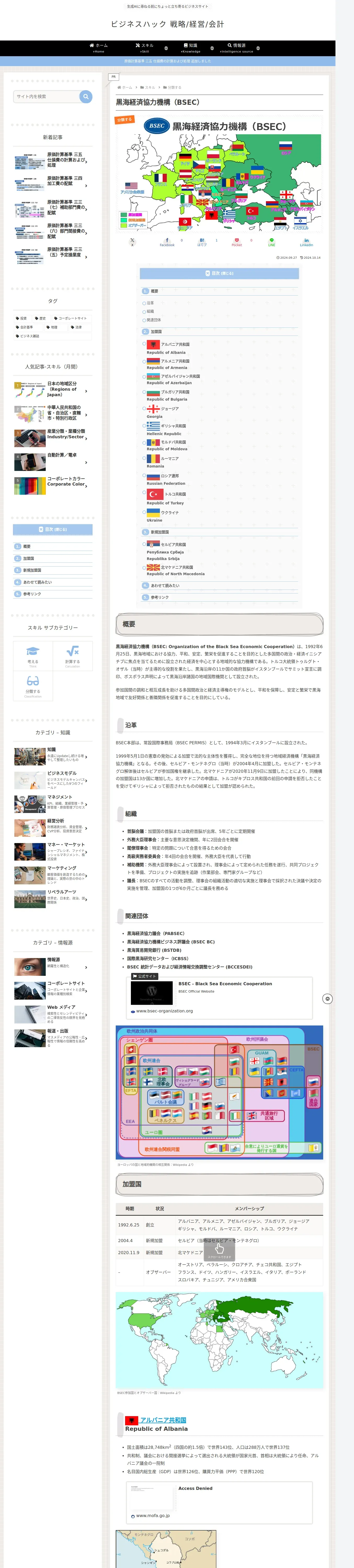Collapse the sidebar 目次 table of contents
354x1568 pixels.
tap(53, 529)
